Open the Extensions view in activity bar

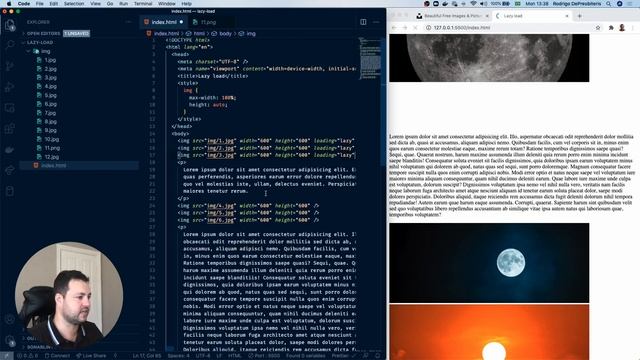click(9, 129)
